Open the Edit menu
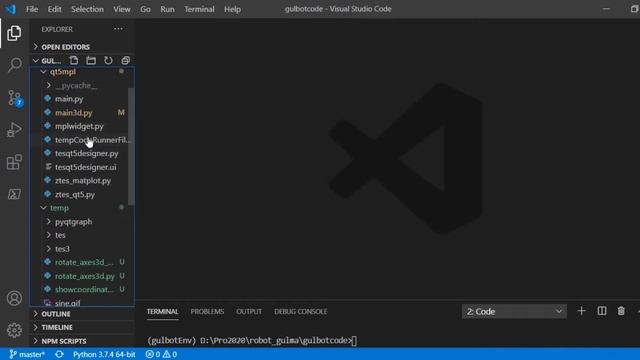 (54, 9)
